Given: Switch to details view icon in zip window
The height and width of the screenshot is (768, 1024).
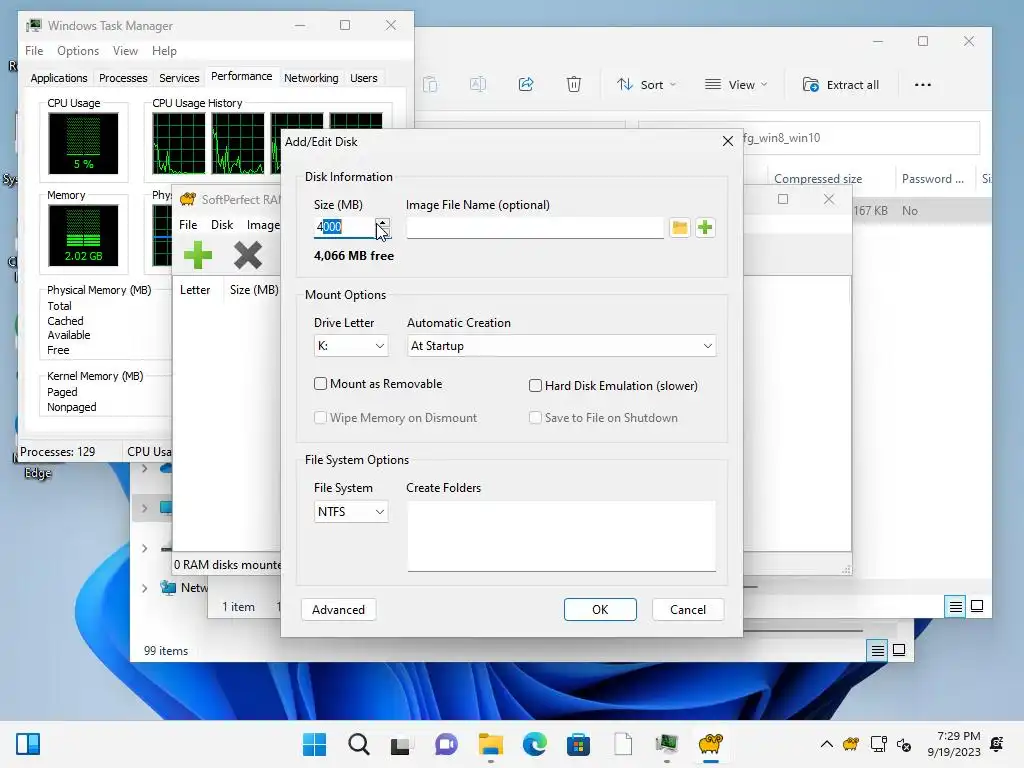Looking at the screenshot, I should (x=955, y=607).
